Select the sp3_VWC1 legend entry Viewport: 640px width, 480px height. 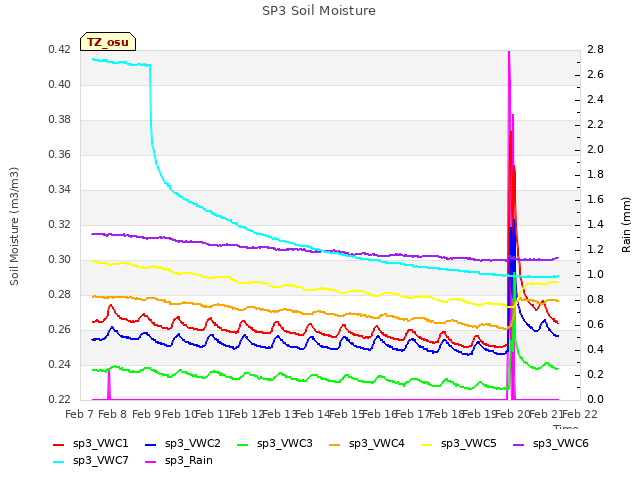(91, 444)
